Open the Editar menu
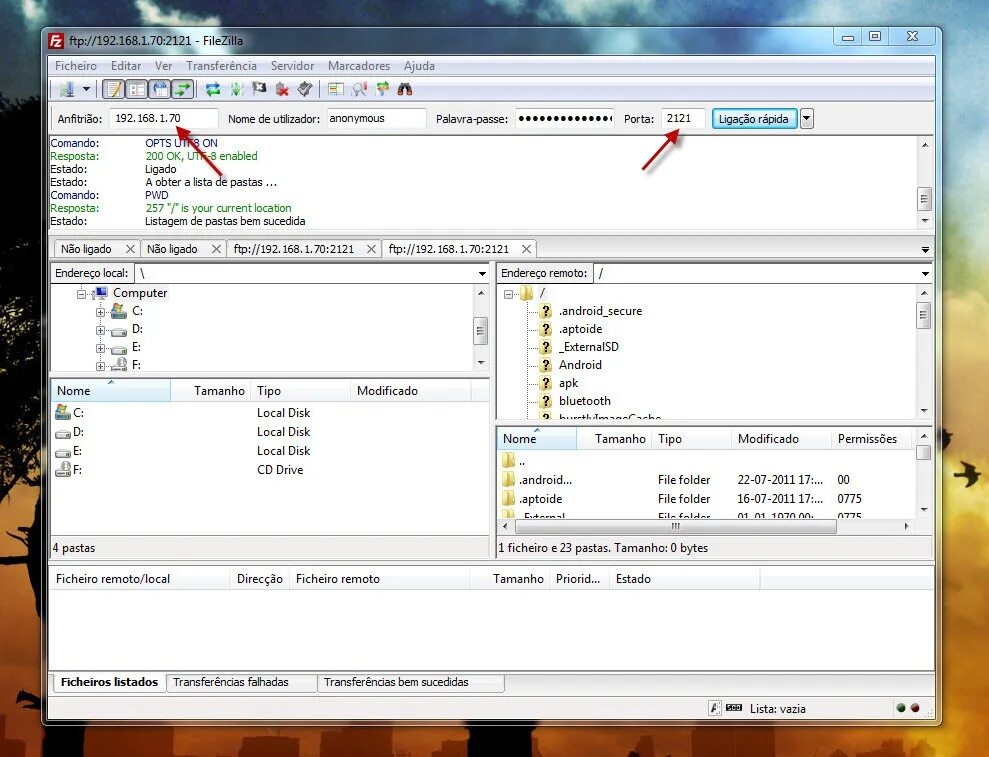 [x=126, y=66]
